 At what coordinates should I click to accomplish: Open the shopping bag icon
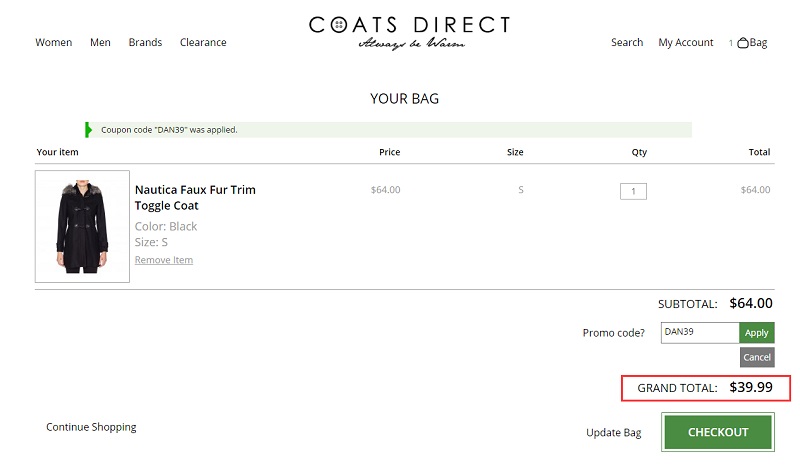click(x=743, y=42)
